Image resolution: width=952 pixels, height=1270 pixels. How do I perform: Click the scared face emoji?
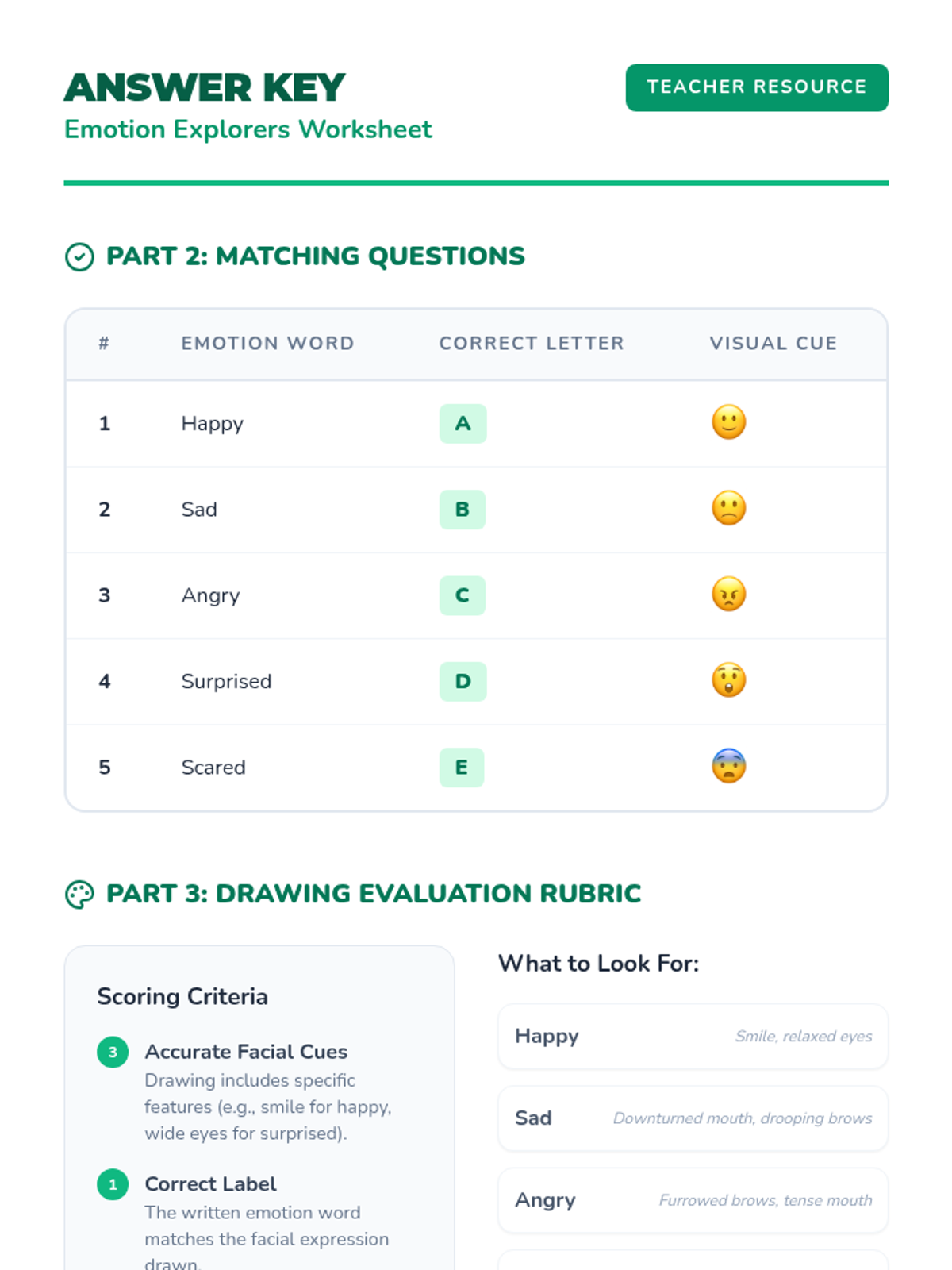coord(728,766)
